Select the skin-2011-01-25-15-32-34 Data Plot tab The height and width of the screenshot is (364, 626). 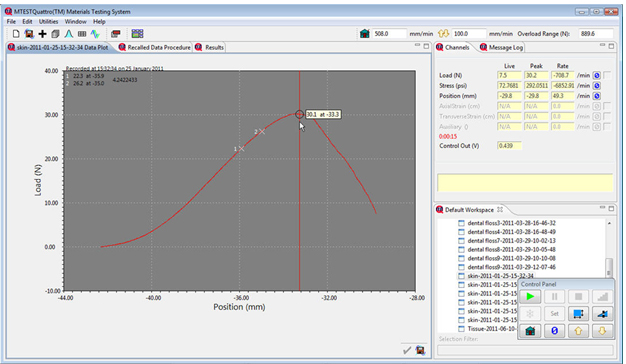(x=58, y=47)
